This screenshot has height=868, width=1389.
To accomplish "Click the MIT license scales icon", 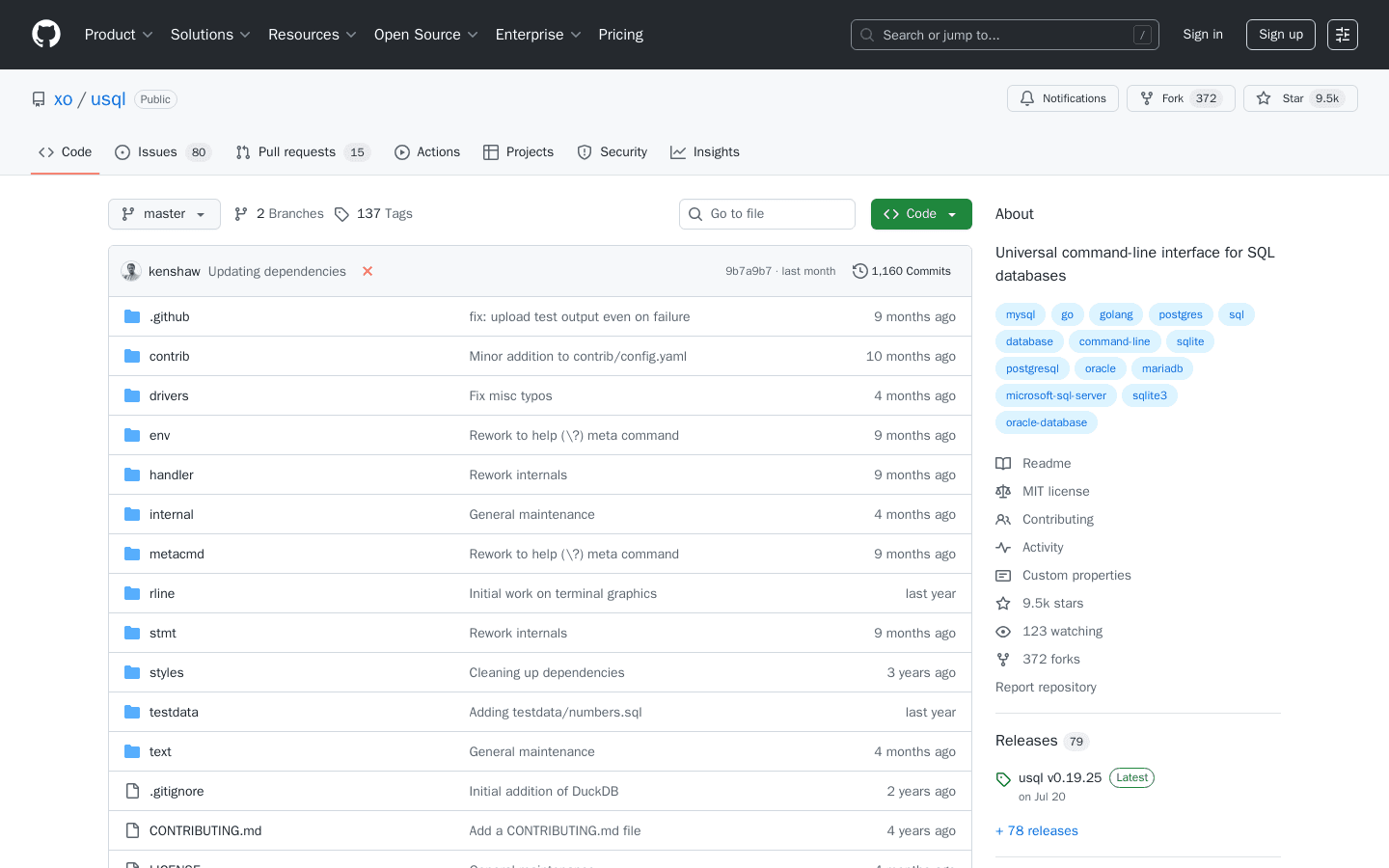I will pos(1003,491).
